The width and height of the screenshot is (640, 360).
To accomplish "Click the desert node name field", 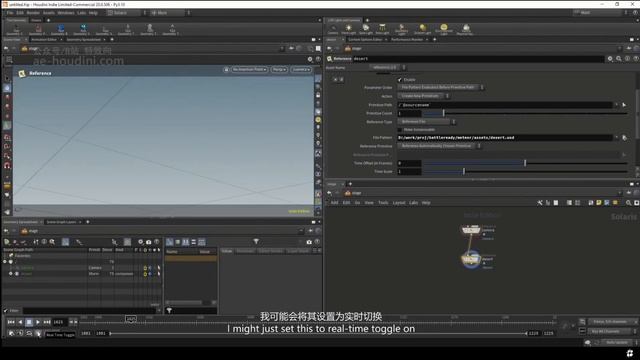I will [478, 59].
